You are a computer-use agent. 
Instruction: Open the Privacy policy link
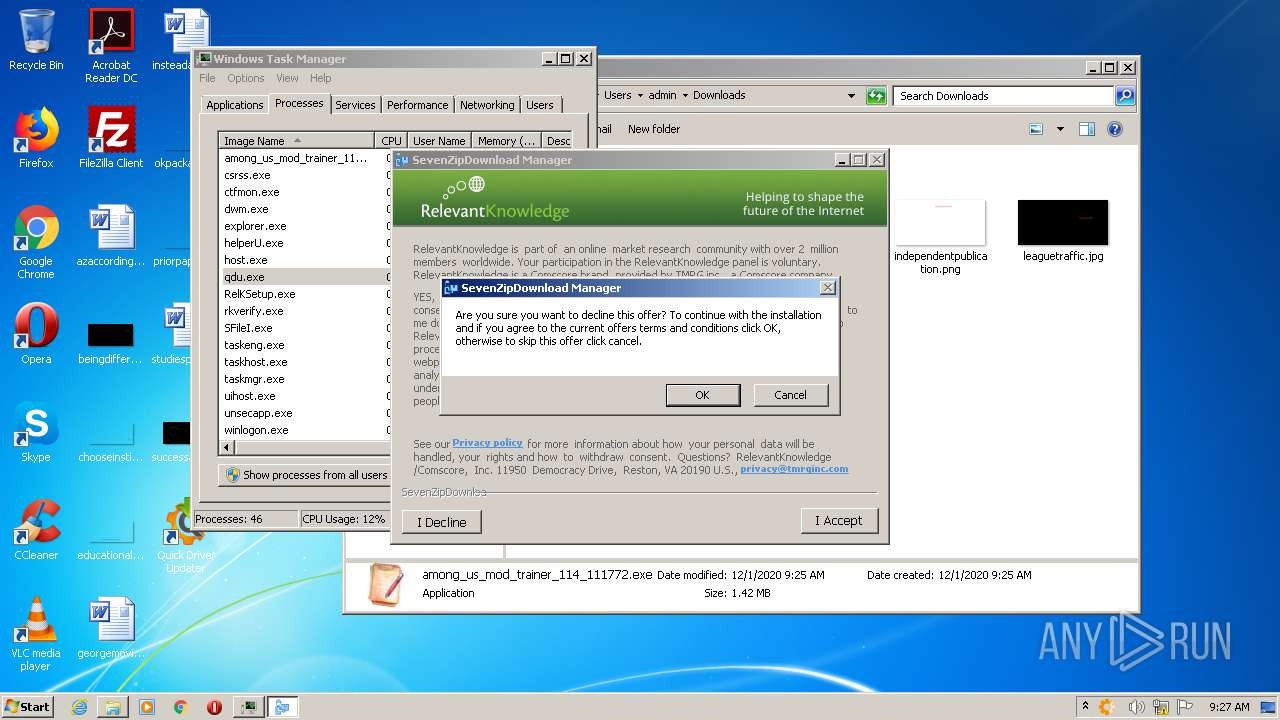coord(487,443)
